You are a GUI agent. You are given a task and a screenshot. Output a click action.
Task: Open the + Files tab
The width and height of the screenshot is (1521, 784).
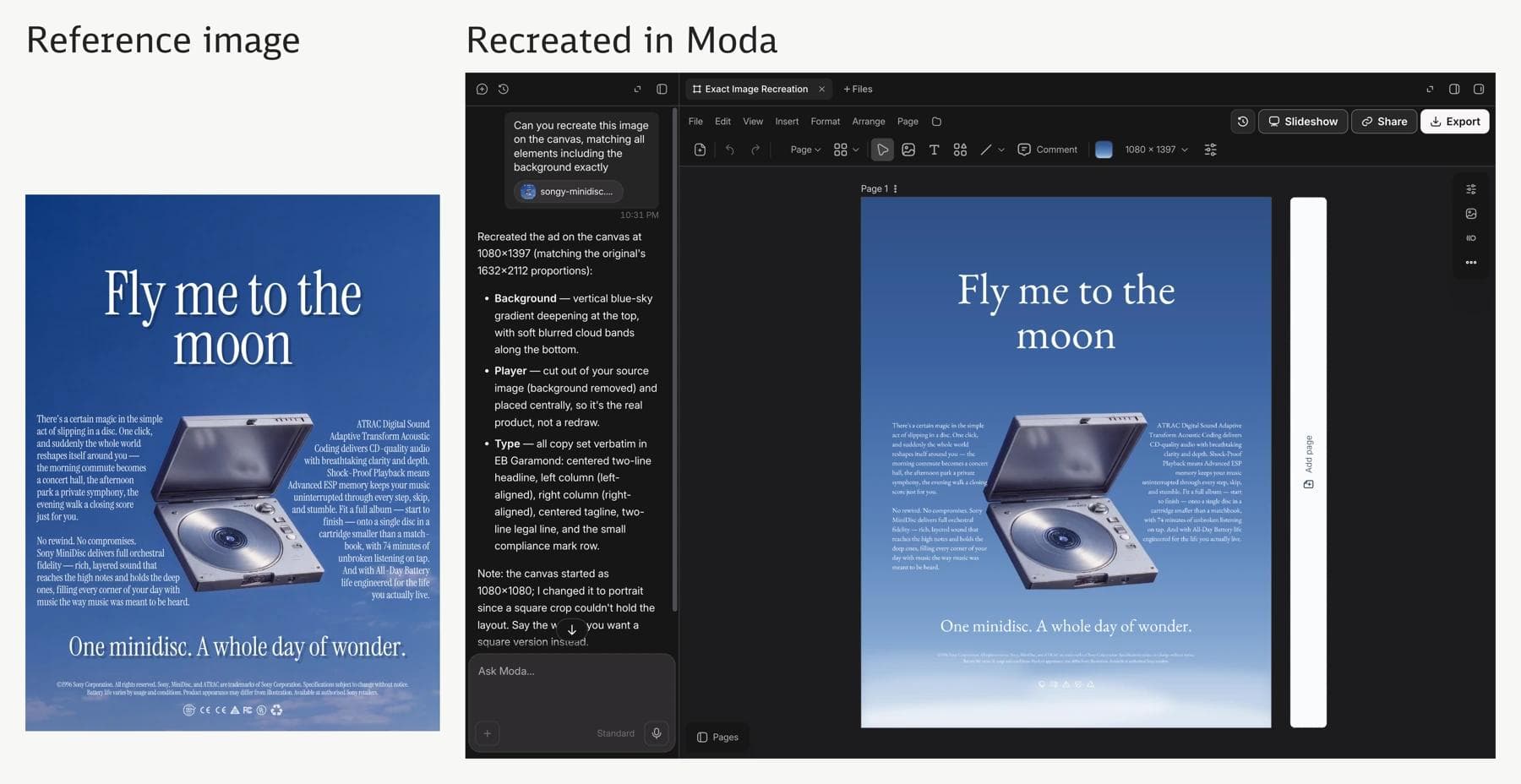click(858, 89)
